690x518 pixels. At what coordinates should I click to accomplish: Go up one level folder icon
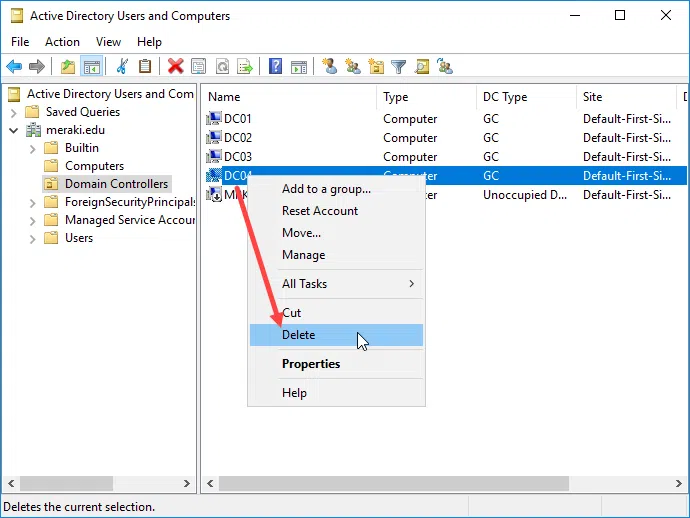coord(68,66)
